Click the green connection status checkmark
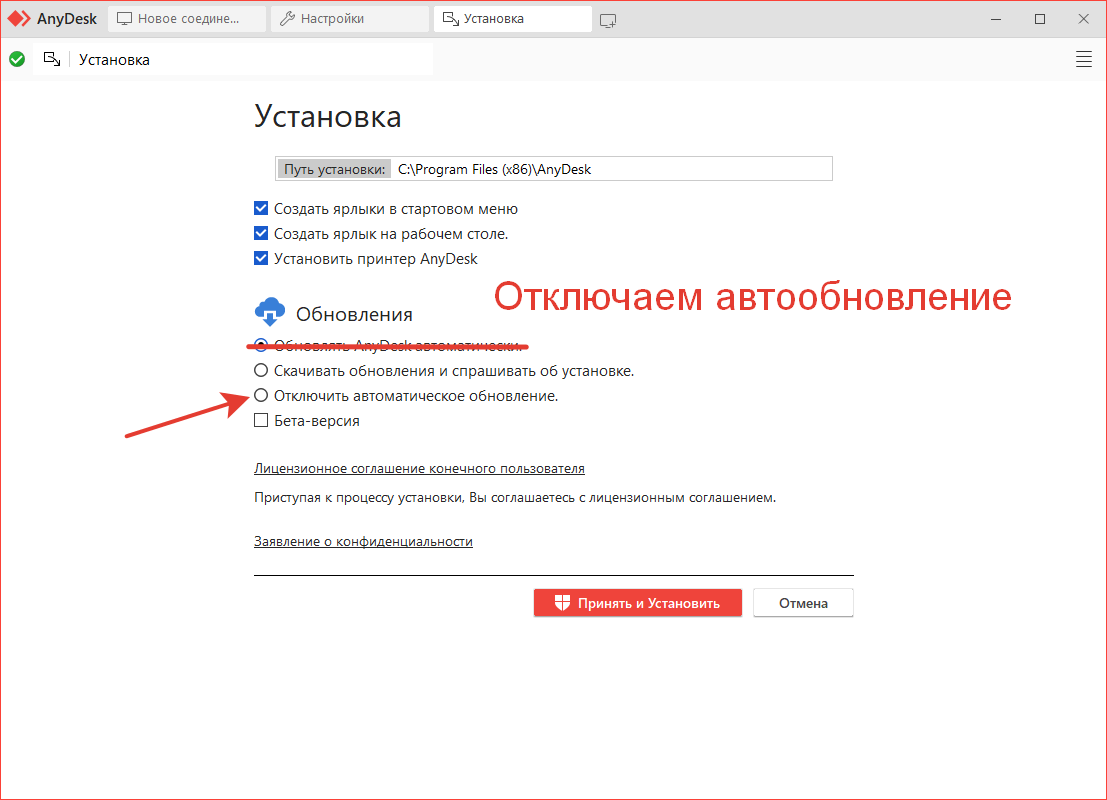This screenshot has width=1107, height=800. (x=17, y=59)
